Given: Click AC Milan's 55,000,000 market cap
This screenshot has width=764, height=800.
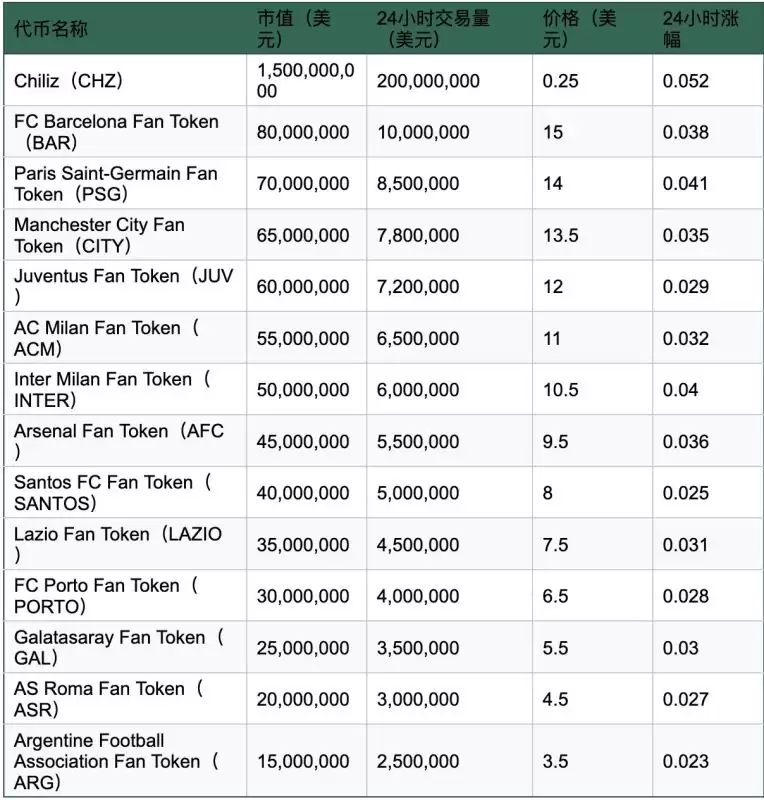Looking at the screenshot, I should [x=303, y=339].
